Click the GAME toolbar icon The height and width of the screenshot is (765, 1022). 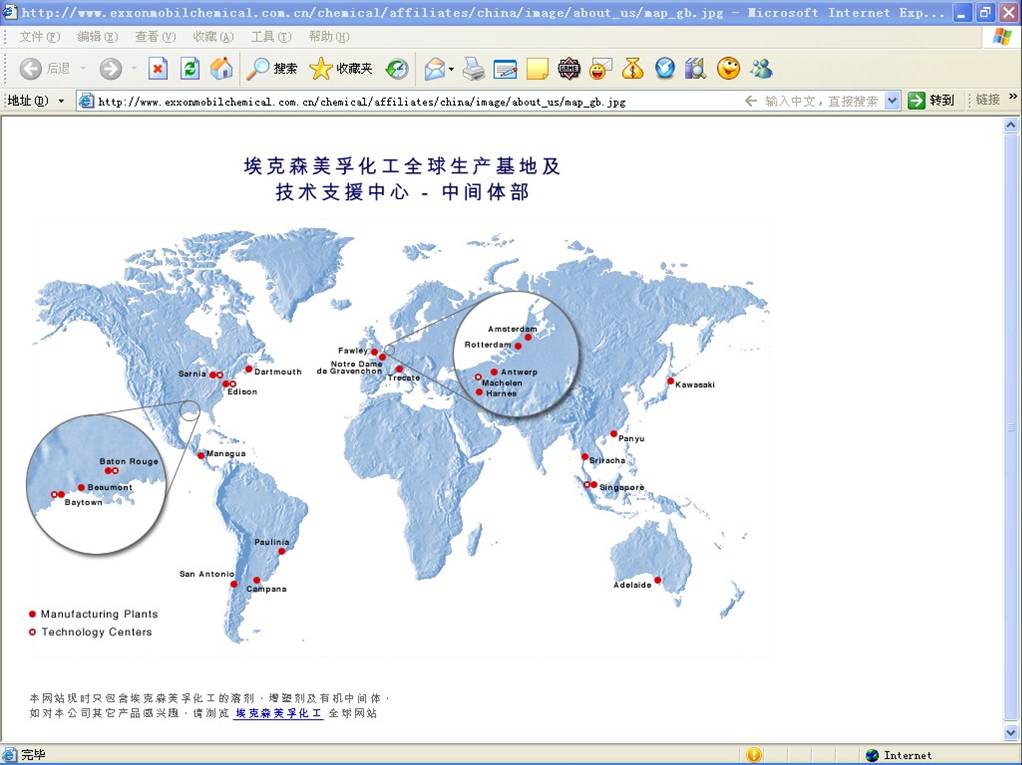point(569,68)
